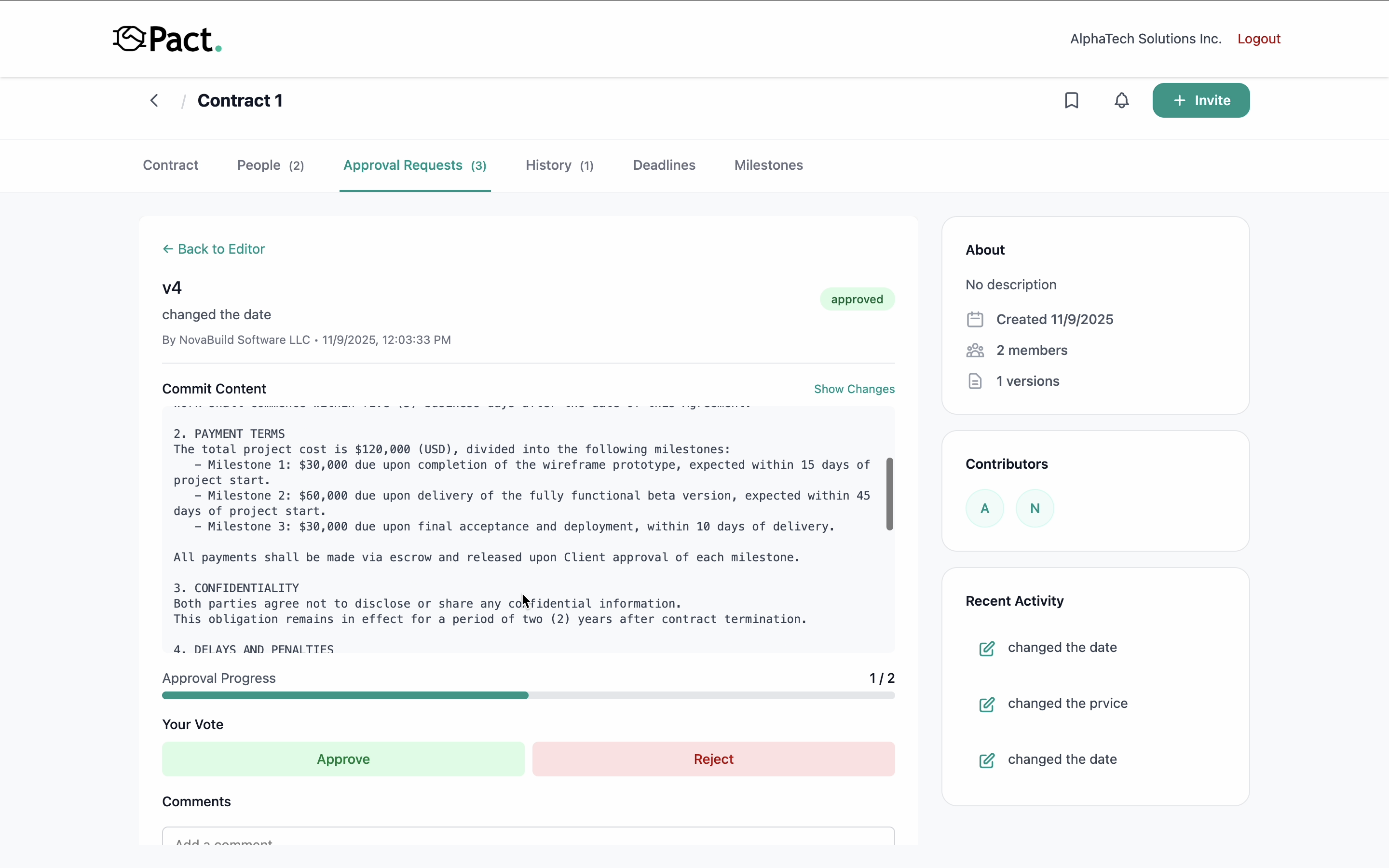This screenshot has height=868, width=1389.
Task: Click the versions document icon
Action: coord(975,381)
